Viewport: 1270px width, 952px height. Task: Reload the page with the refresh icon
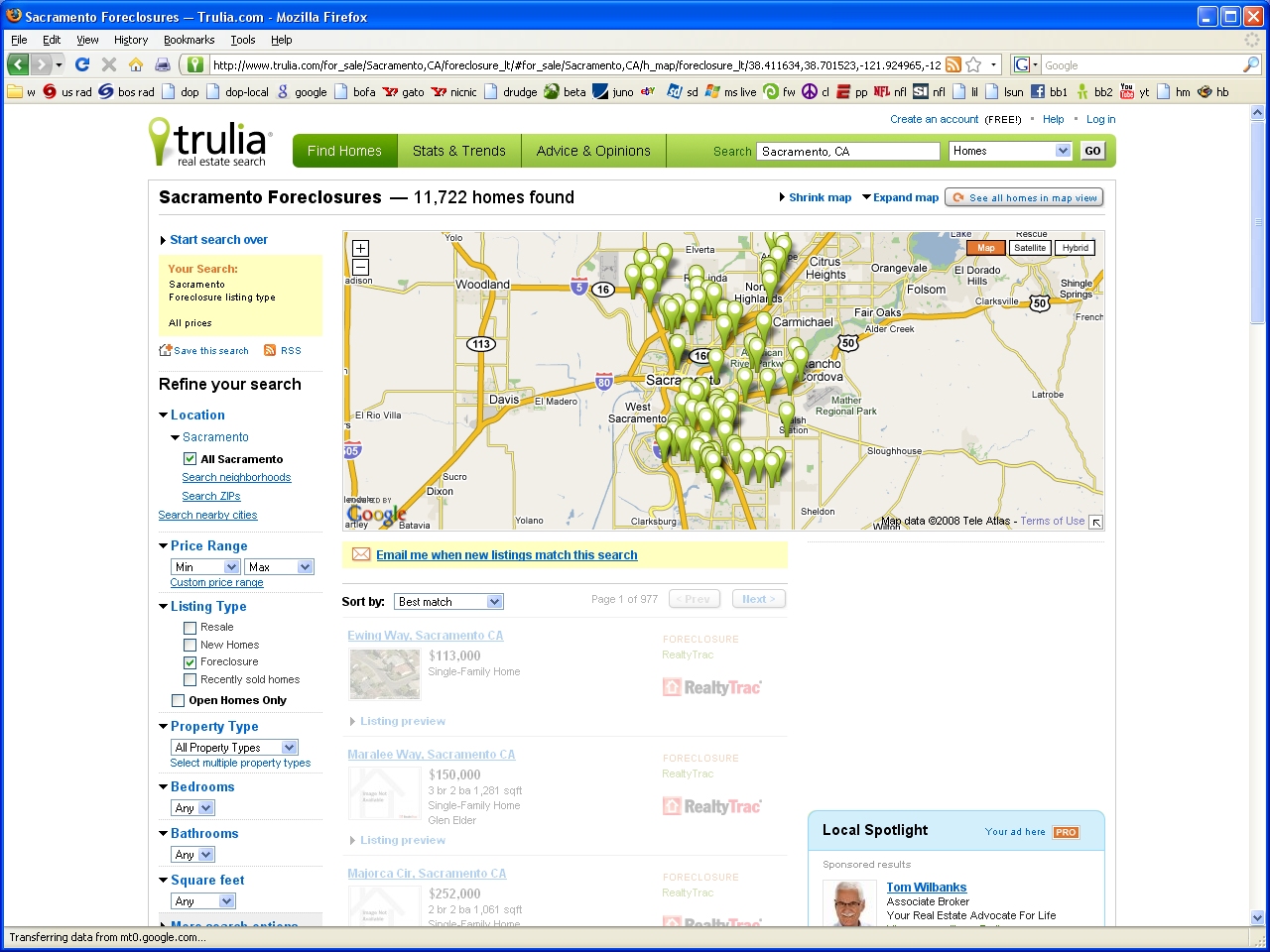[82, 64]
